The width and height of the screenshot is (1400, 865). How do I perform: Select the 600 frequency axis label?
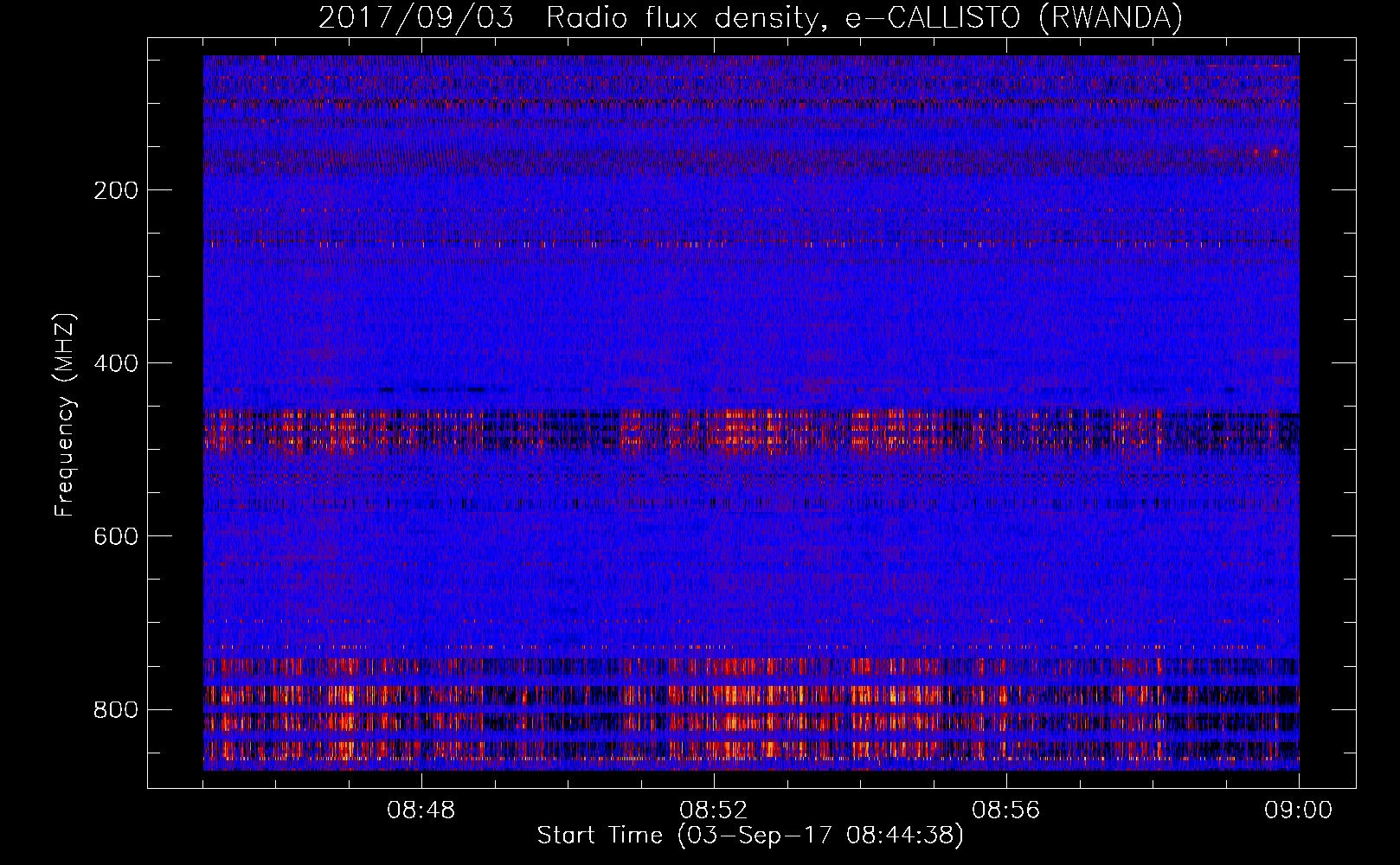pyautogui.click(x=116, y=536)
